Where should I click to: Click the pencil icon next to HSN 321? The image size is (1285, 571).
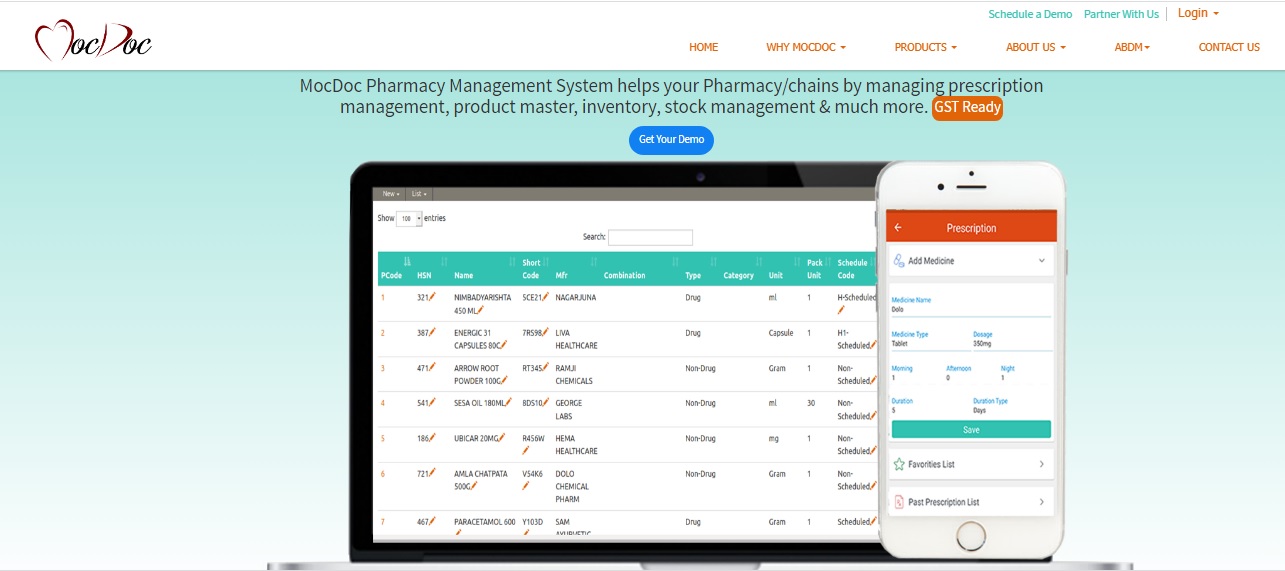(x=432, y=298)
